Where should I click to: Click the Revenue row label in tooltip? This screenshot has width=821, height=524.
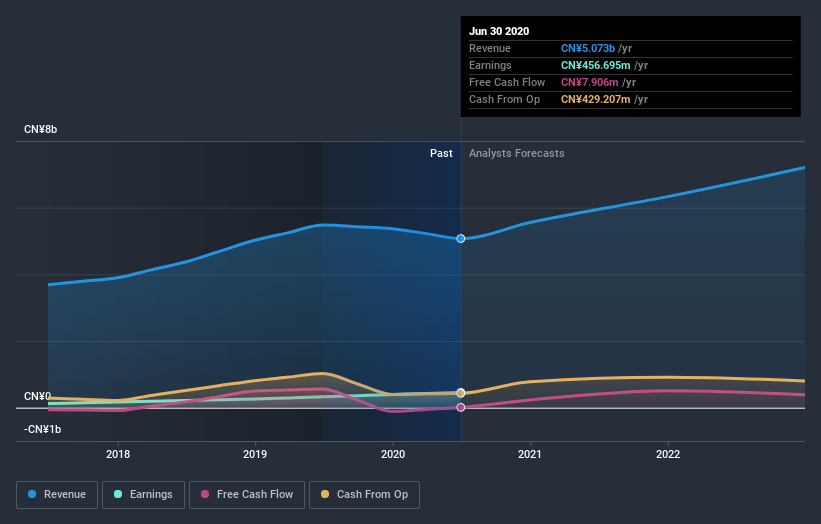click(x=490, y=48)
